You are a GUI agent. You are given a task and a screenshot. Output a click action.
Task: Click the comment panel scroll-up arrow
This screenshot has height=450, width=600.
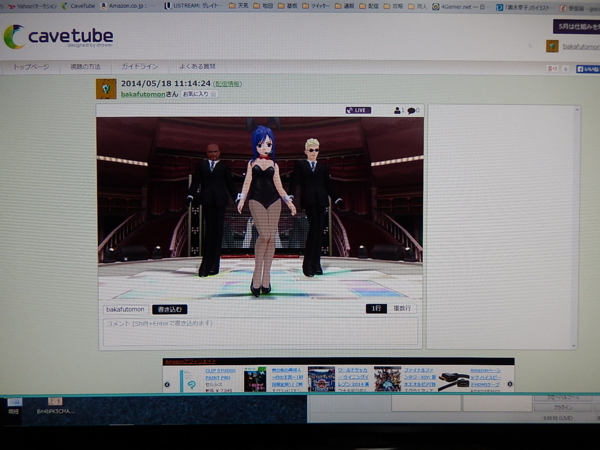(x=577, y=110)
